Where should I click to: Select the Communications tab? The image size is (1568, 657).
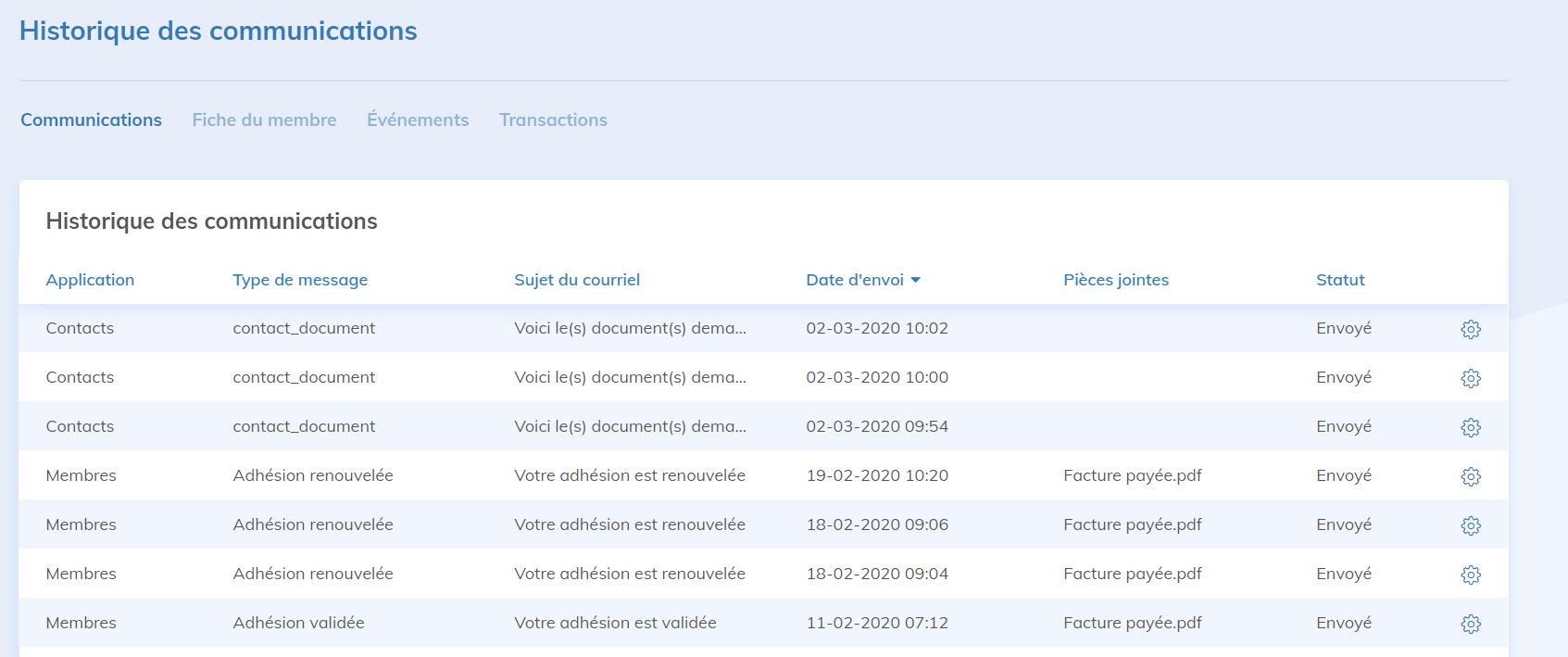(x=91, y=120)
